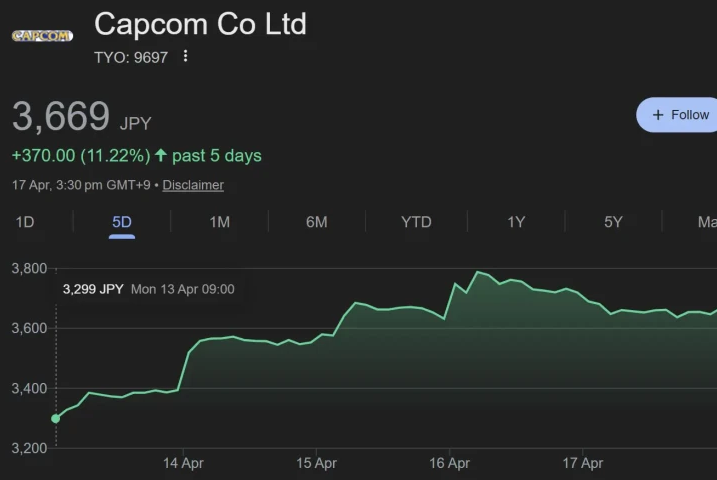Select the YTD range tab
The height and width of the screenshot is (480, 717).
click(x=416, y=222)
